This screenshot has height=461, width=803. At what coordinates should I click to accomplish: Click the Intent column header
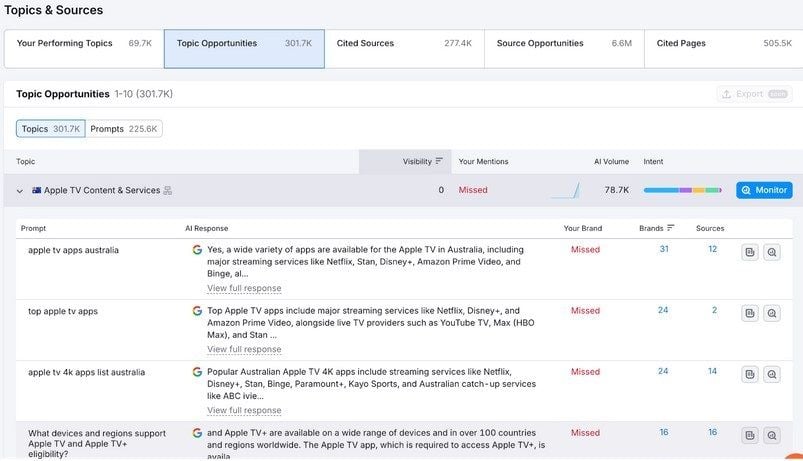pos(653,161)
